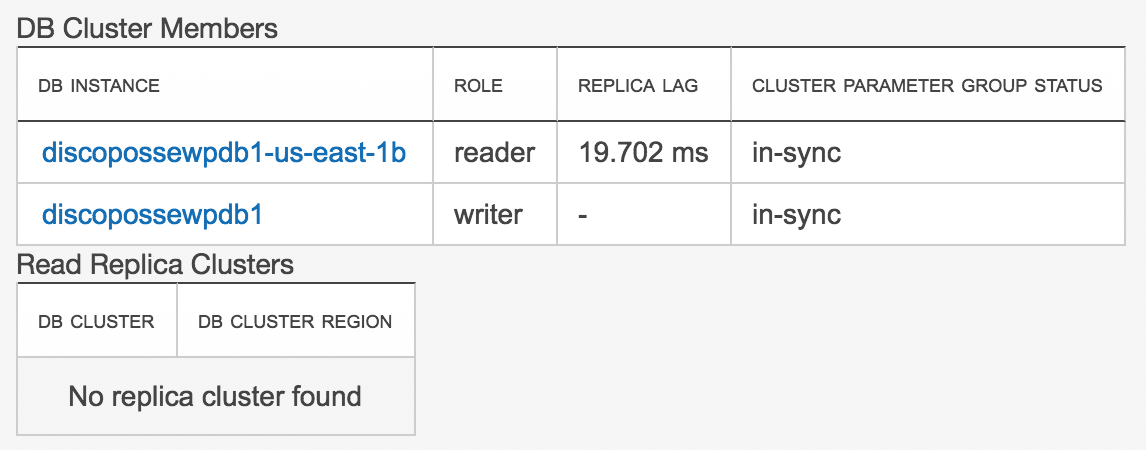Click the writer role cell

(x=488, y=214)
